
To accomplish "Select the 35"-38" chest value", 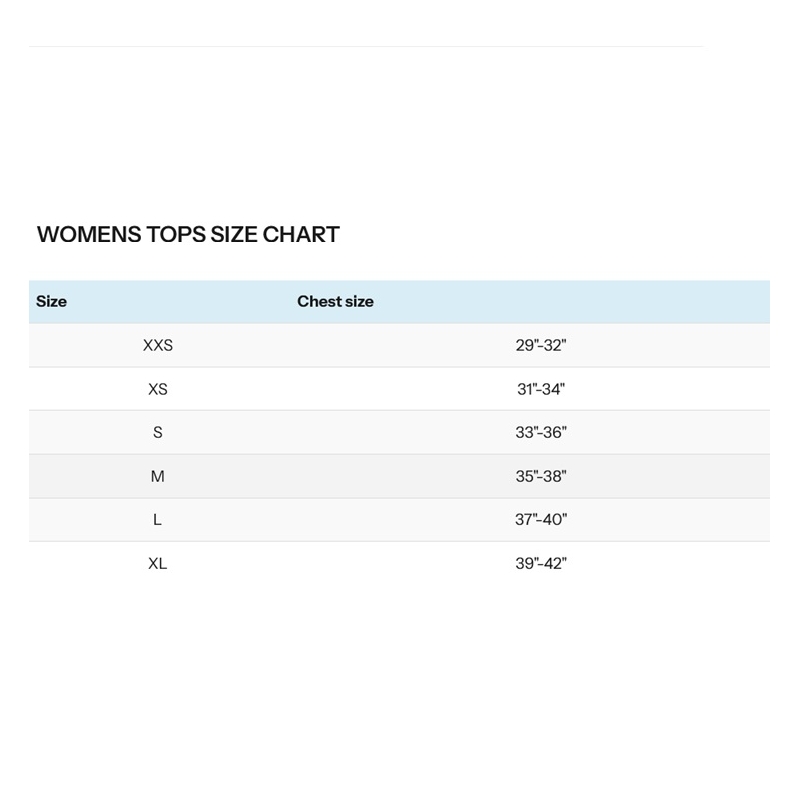I will [x=541, y=477].
